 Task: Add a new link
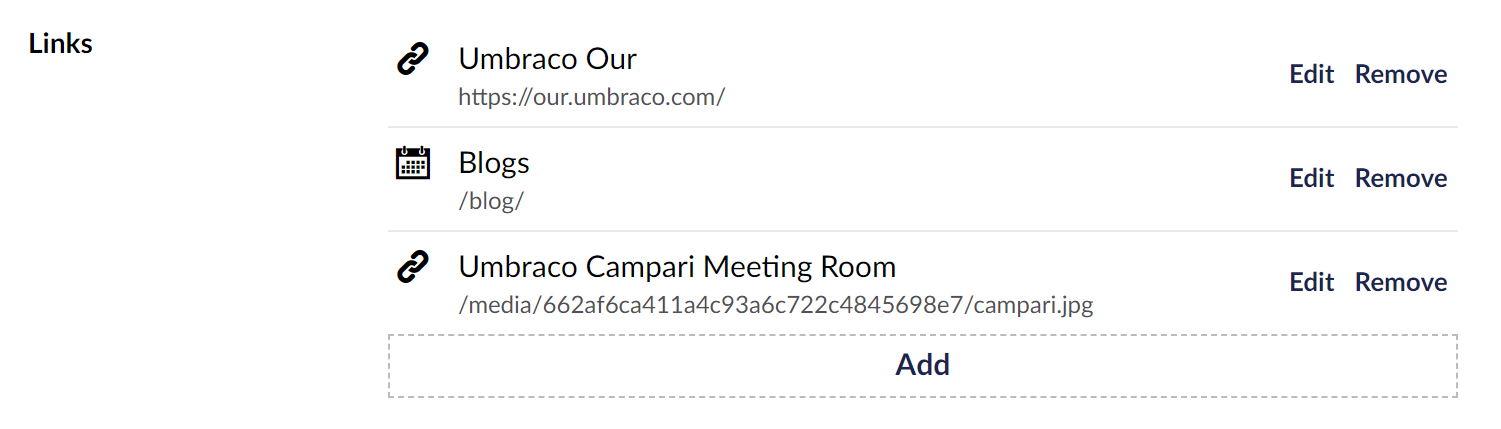[922, 365]
